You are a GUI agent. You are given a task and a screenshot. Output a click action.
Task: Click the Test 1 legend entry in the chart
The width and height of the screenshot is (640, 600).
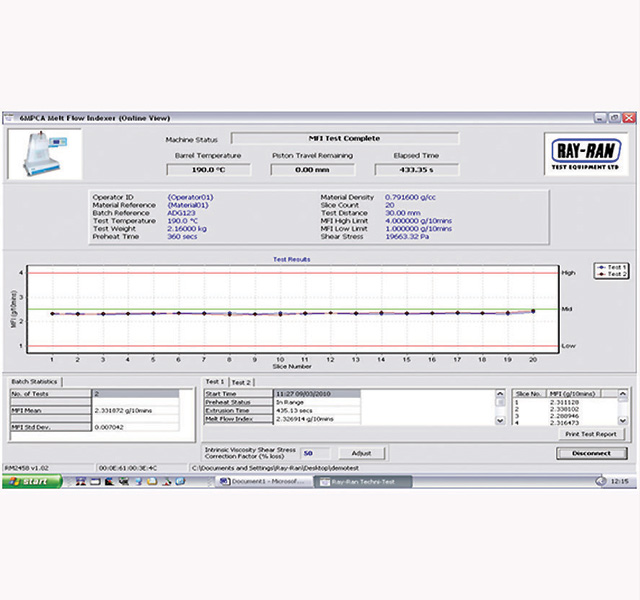click(x=611, y=267)
